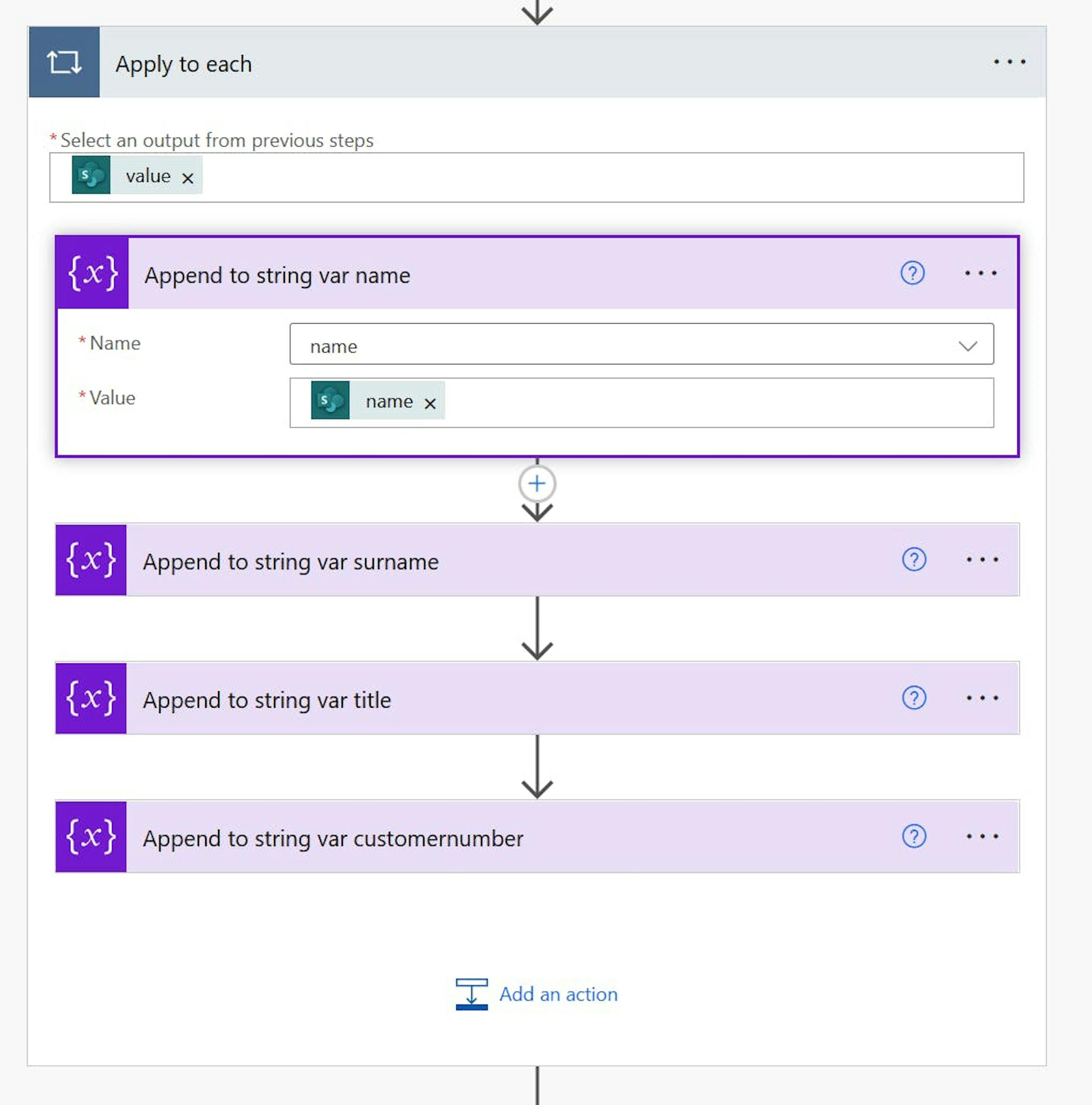Click variable icon of var customernumber action

coord(91,837)
